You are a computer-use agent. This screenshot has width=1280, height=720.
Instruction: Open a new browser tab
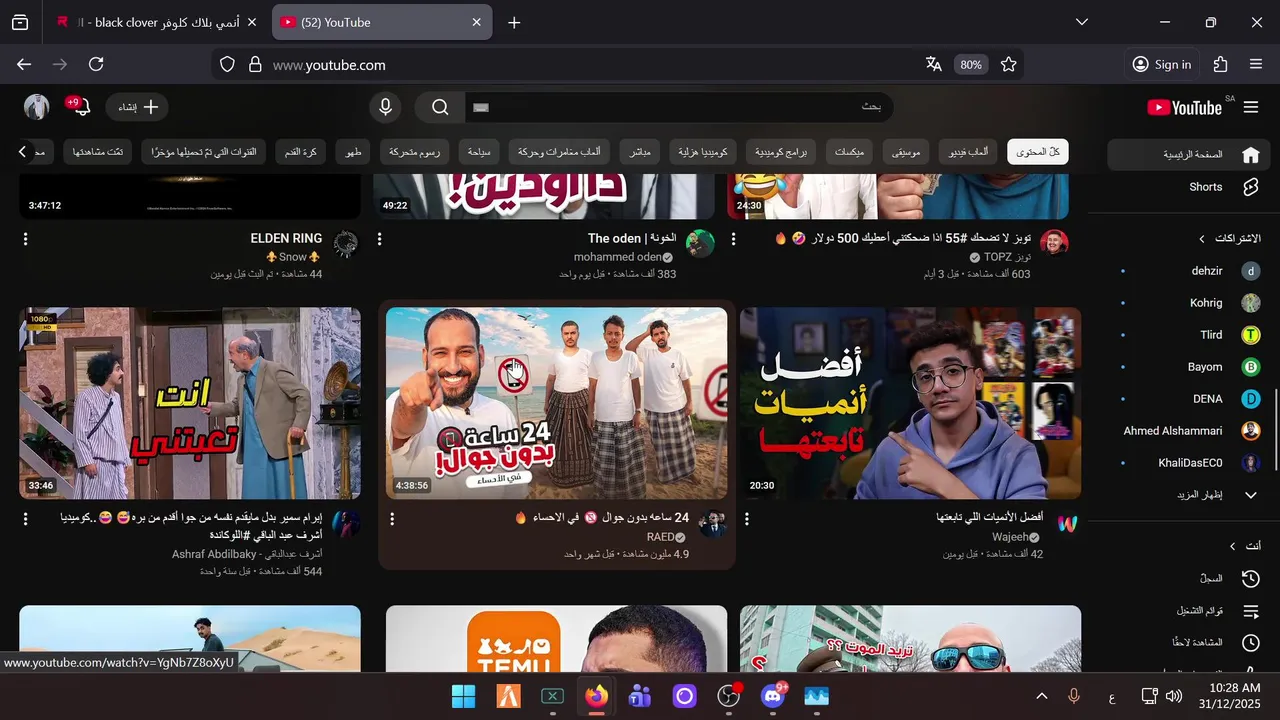coord(514,22)
